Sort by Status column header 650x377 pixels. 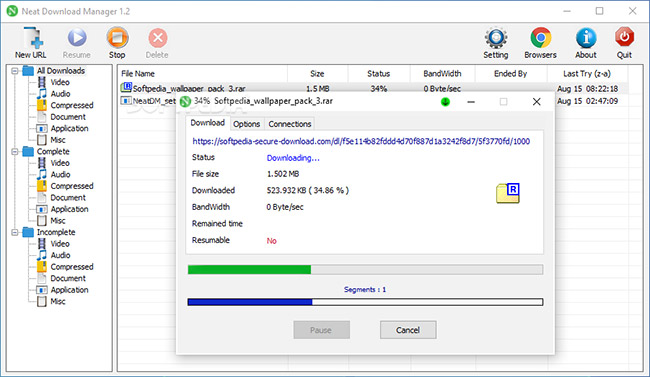(378, 74)
